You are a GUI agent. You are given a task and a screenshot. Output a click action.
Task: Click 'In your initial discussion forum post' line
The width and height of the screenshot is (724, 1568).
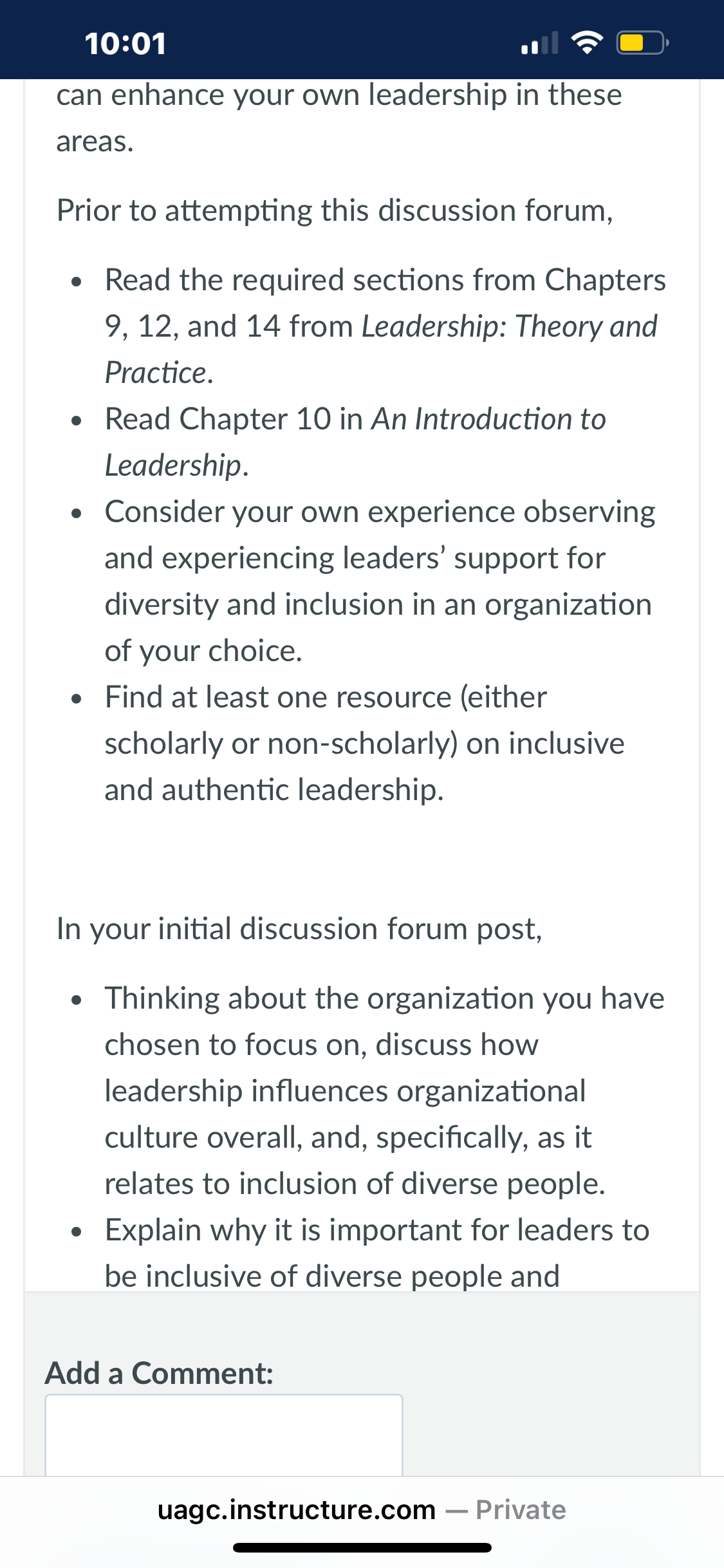[x=299, y=929]
